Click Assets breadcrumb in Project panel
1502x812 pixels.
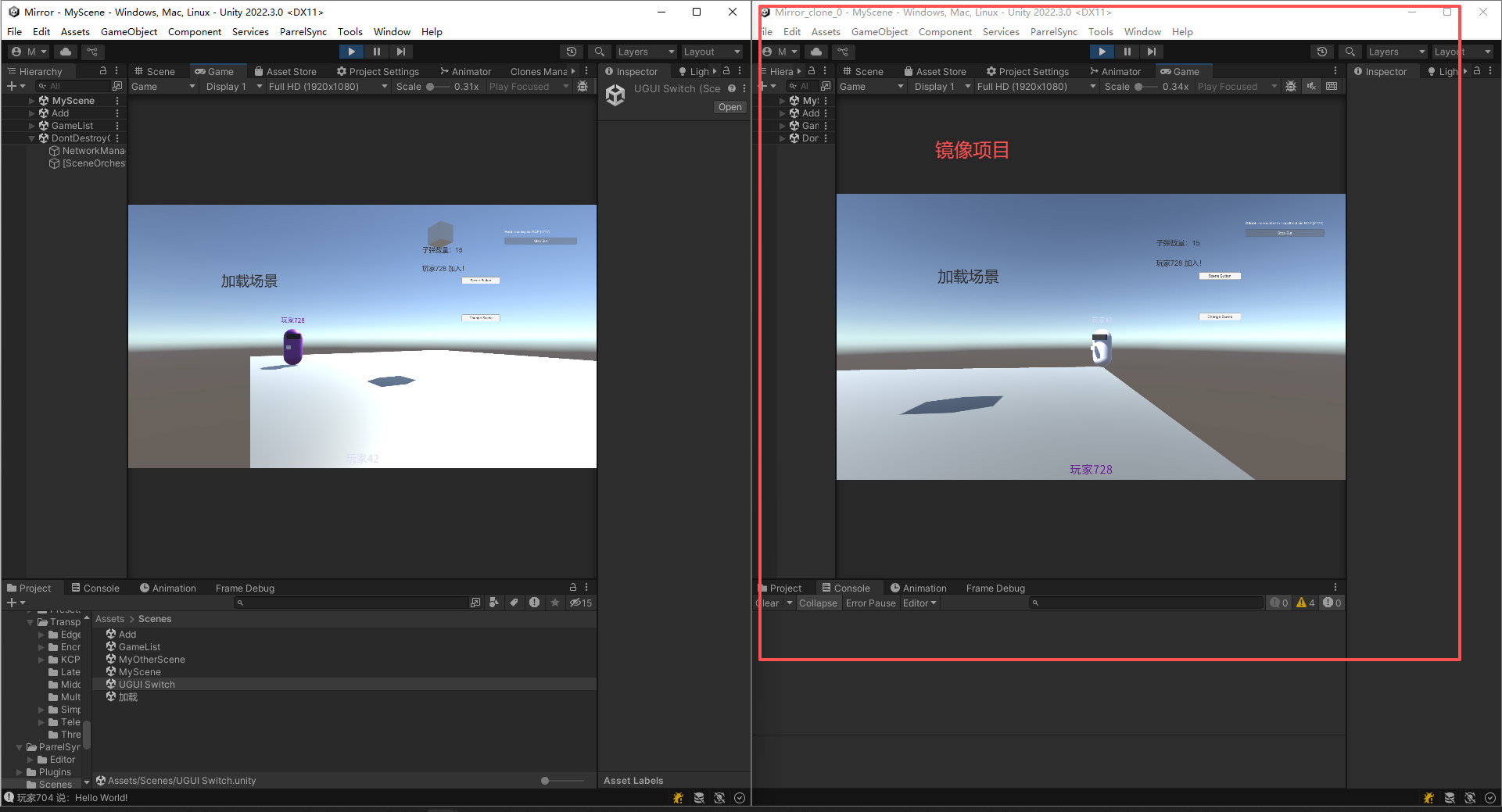click(109, 619)
